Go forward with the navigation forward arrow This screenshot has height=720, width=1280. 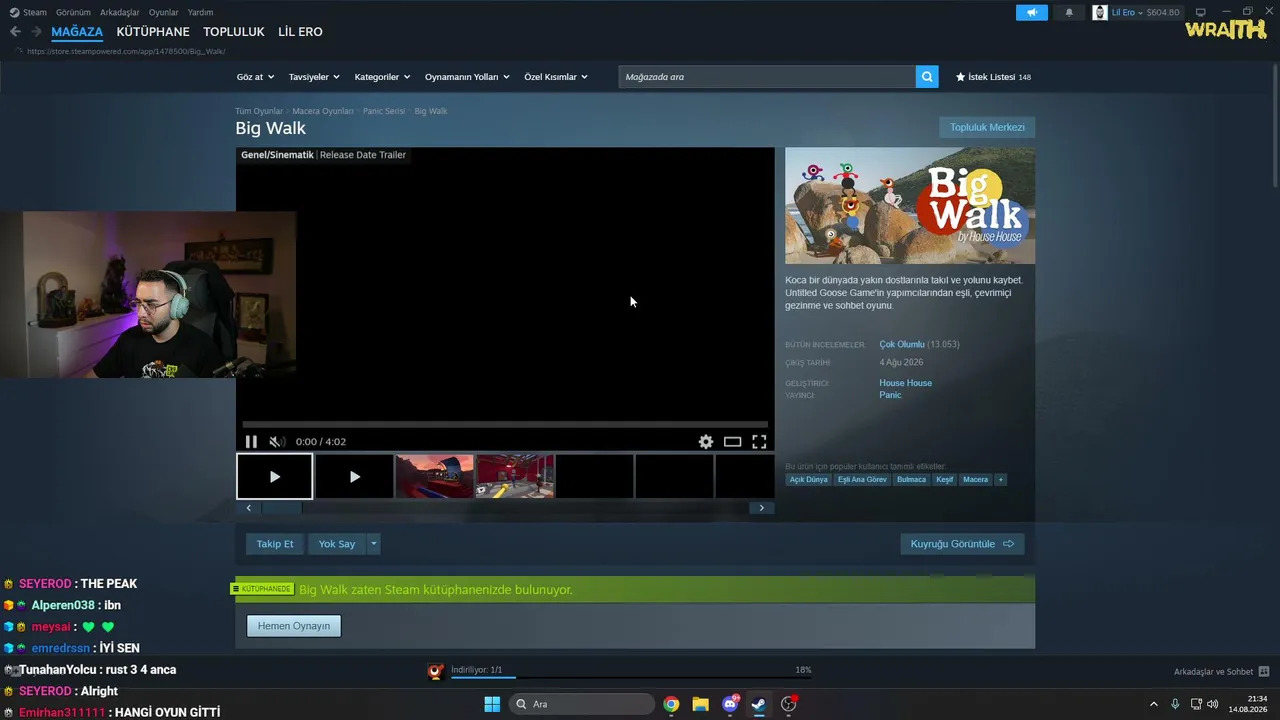coord(36,32)
